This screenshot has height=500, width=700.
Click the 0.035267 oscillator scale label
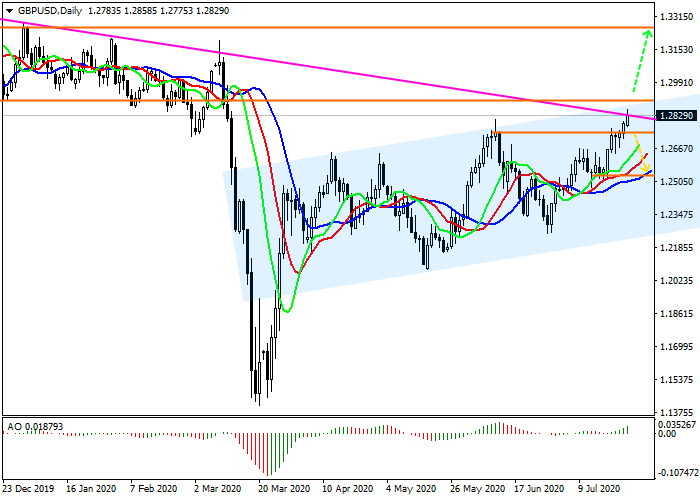pos(677,424)
